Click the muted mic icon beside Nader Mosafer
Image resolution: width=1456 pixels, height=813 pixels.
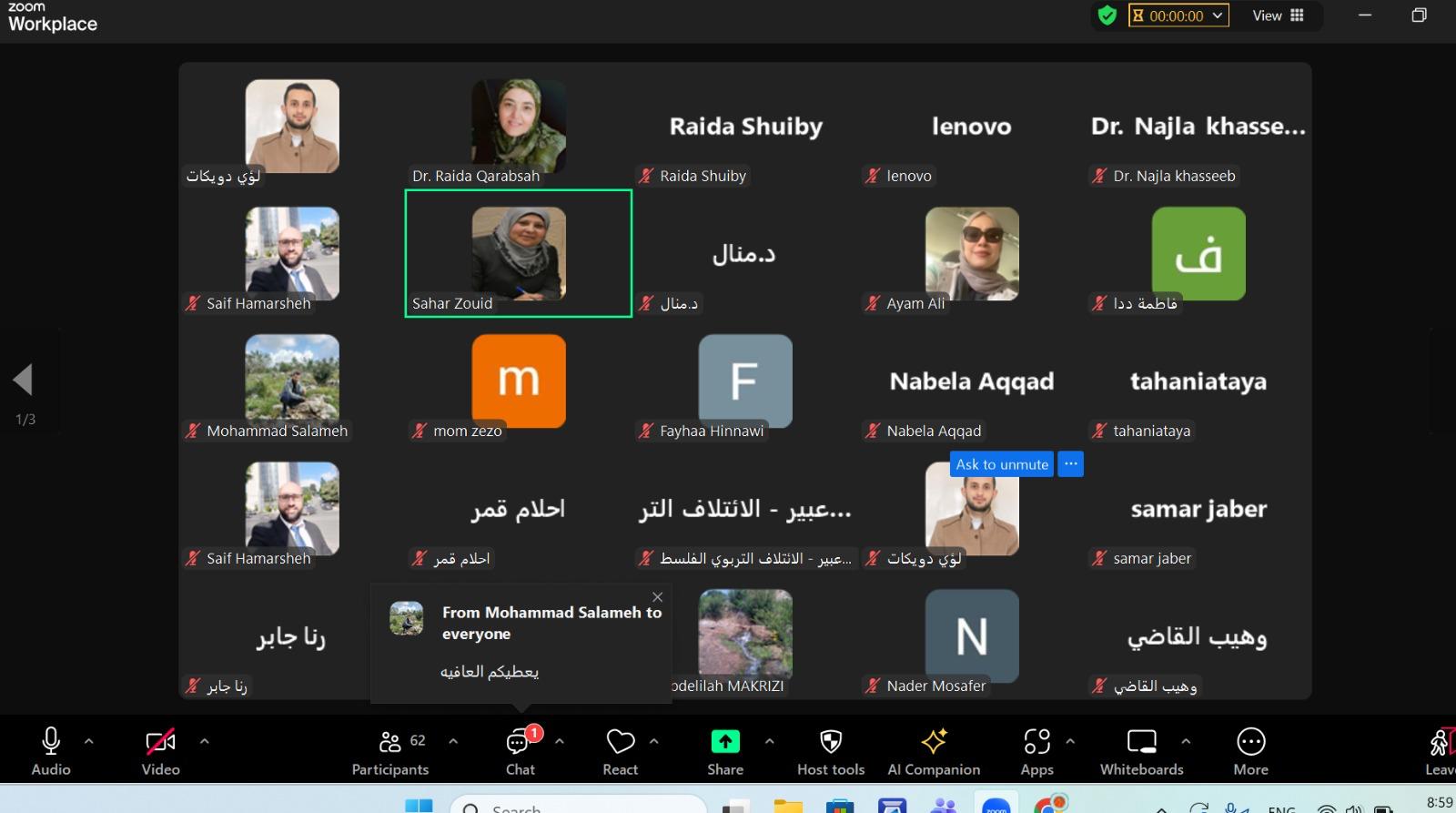coord(873,686)
